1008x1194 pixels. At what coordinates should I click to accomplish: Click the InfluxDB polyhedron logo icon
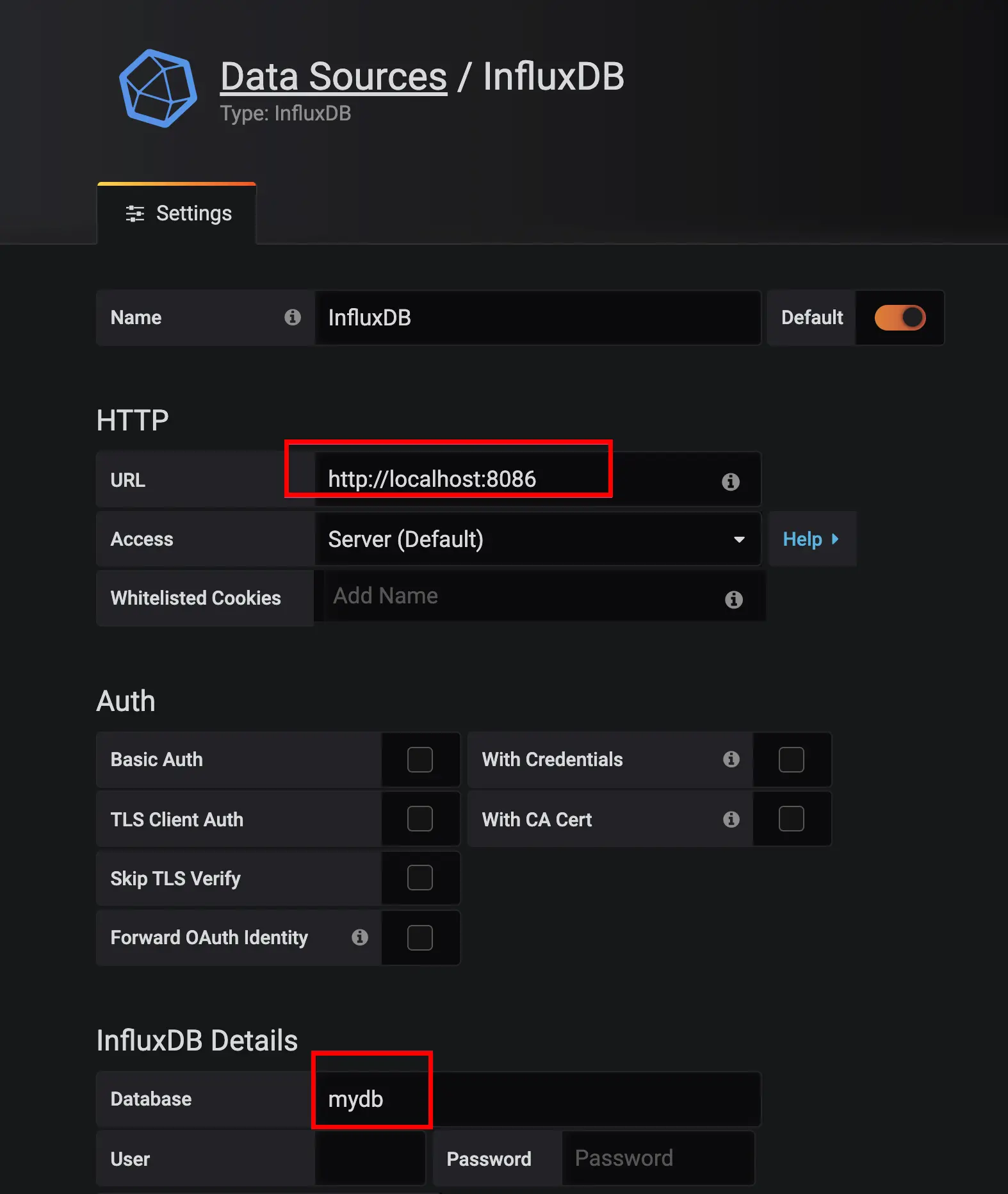coord(158,88)
